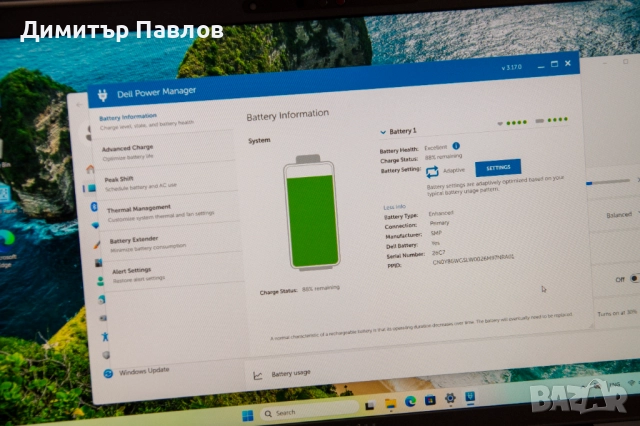Screen dimensions: 640x426
Task: Click the PPID value text
Action: [x=473, y=260]
